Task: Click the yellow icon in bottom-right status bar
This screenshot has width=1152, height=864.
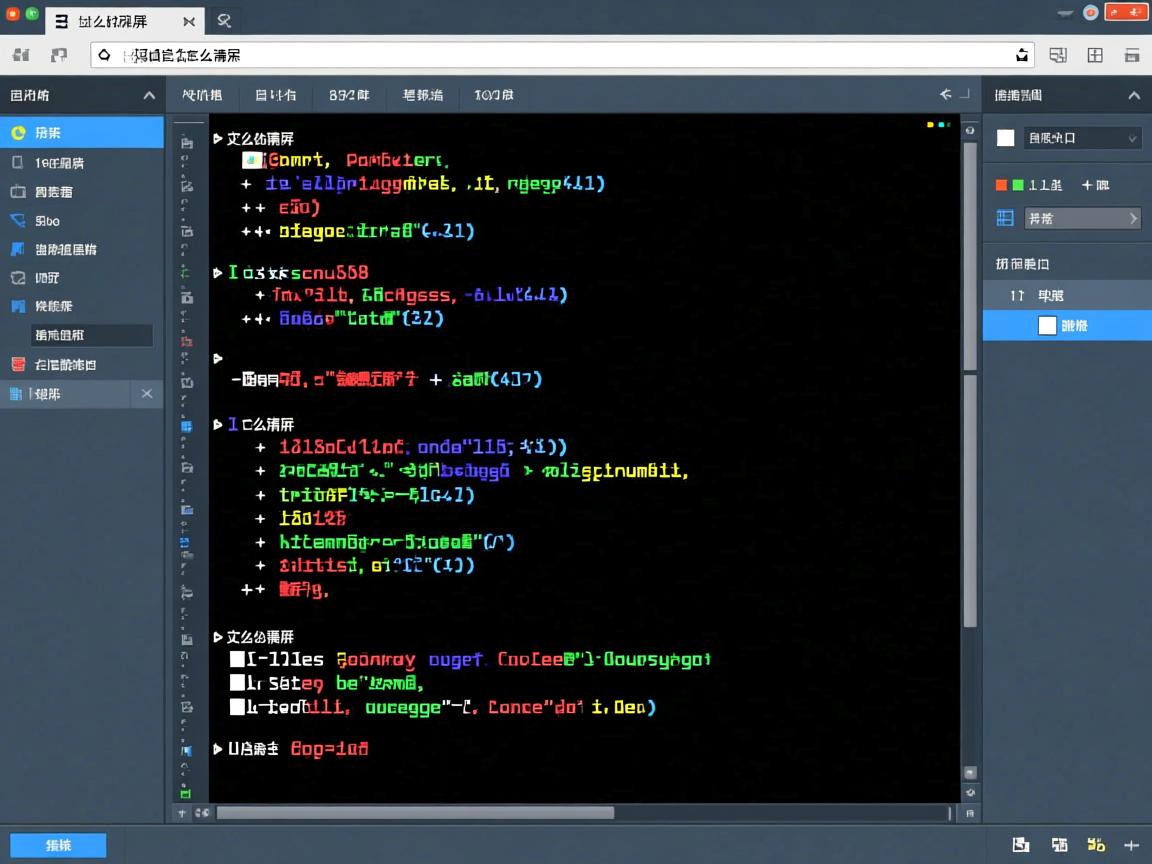Action: coord(1096,845)
